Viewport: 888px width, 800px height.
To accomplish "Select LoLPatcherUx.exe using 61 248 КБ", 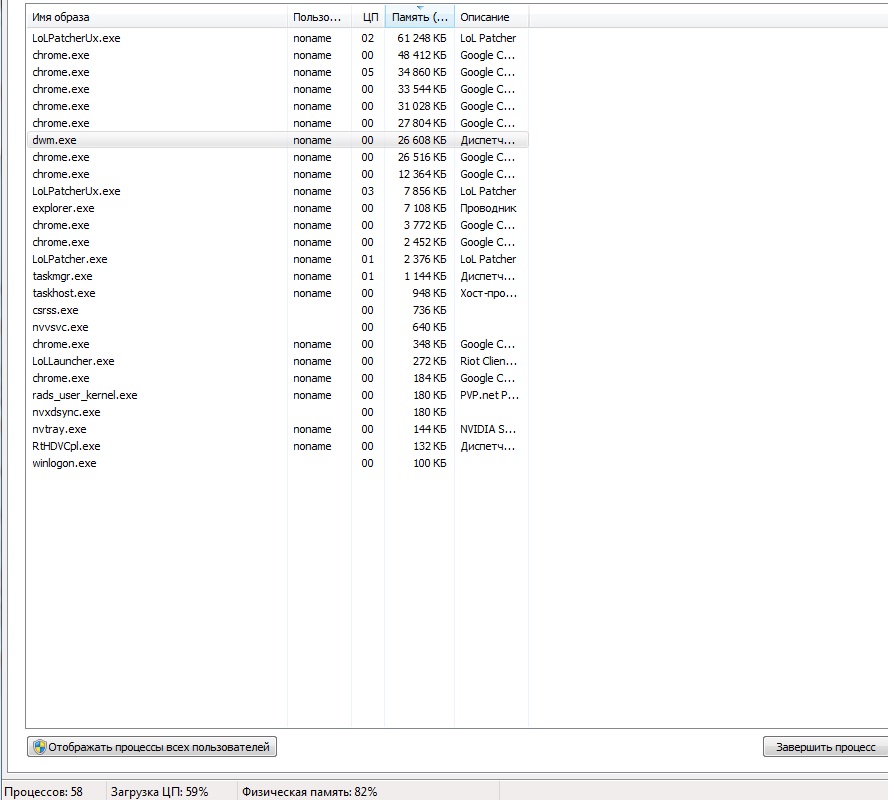I will click(76, 38).
